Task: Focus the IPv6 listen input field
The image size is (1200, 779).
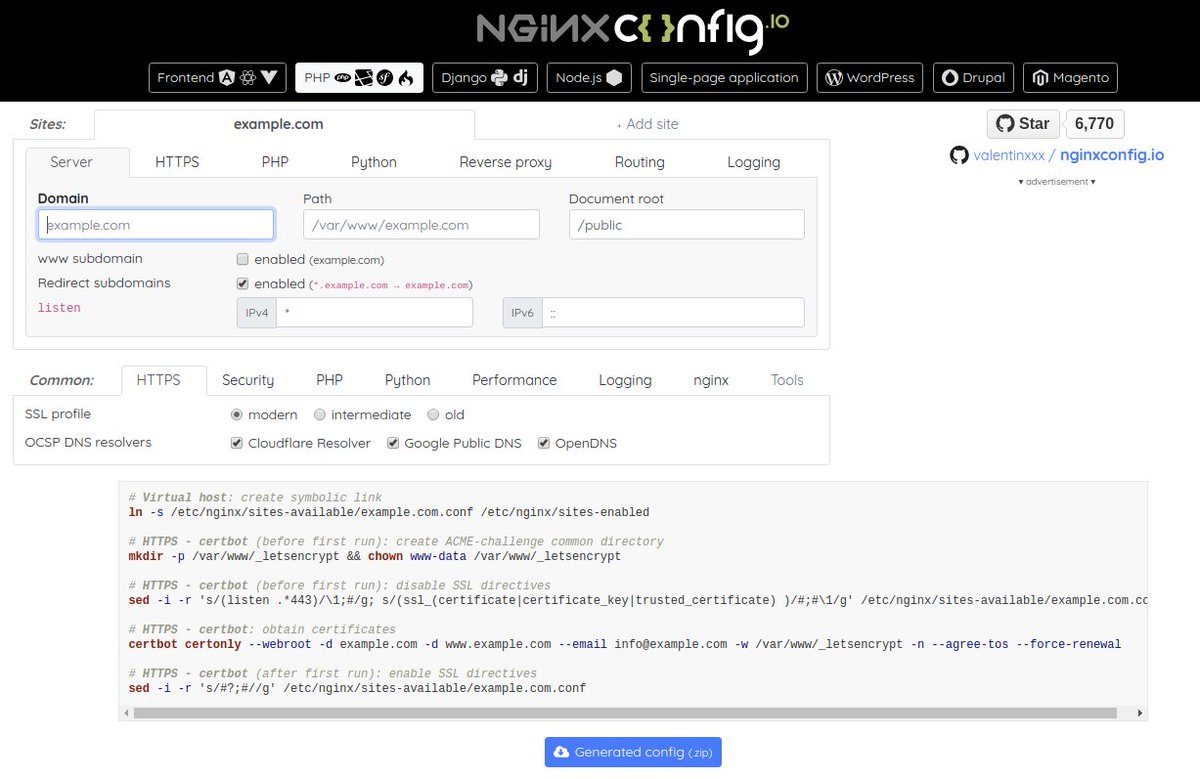Action: click(x=672, y=313)
